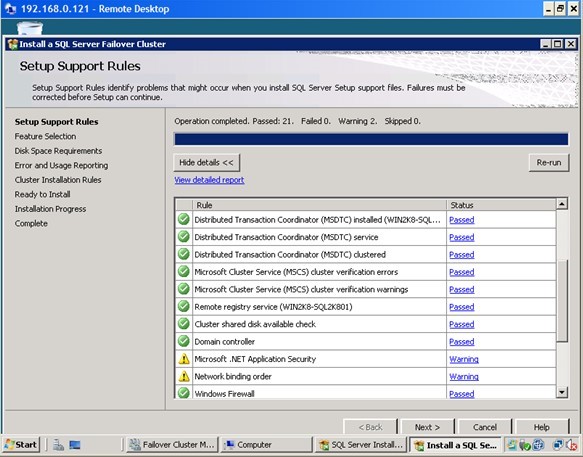Viewport: 583px width, 457px height.
Task: Collapse the rule list with Hide details
Action: pyautogui.click(x=206, y=162)
